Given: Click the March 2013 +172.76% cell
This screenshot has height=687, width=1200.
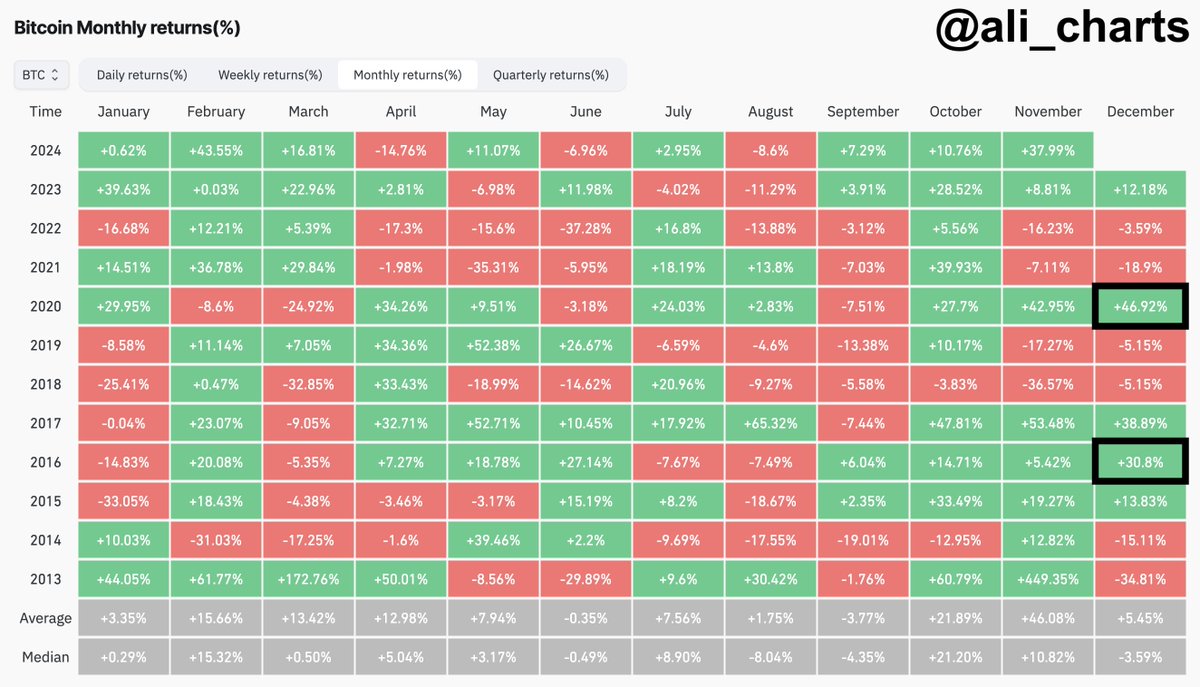Looking at the screenshot, I should click(x=308, y=579).
